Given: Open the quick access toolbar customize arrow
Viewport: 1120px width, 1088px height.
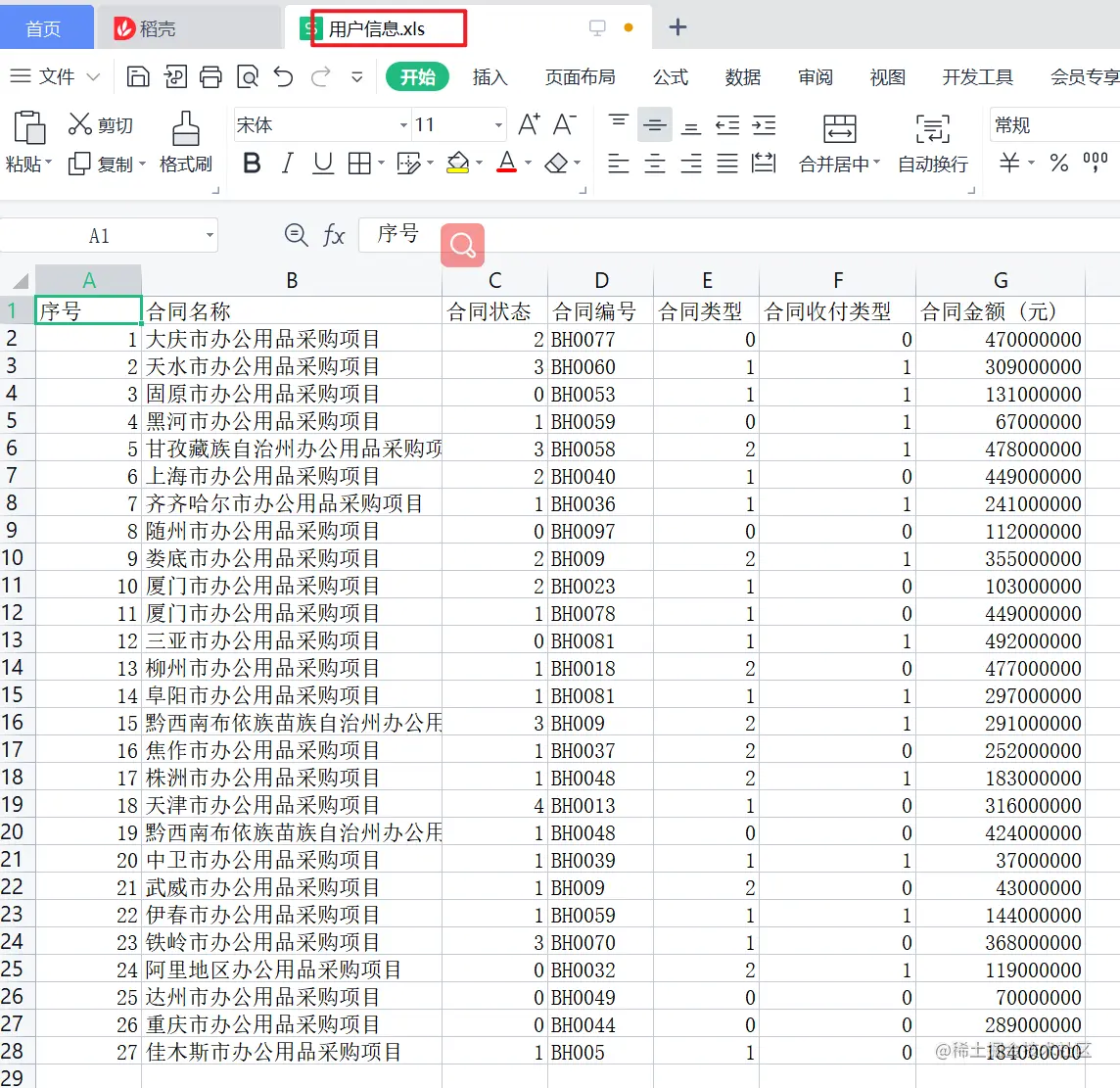Looking at the screenshot, I should 357,76.
